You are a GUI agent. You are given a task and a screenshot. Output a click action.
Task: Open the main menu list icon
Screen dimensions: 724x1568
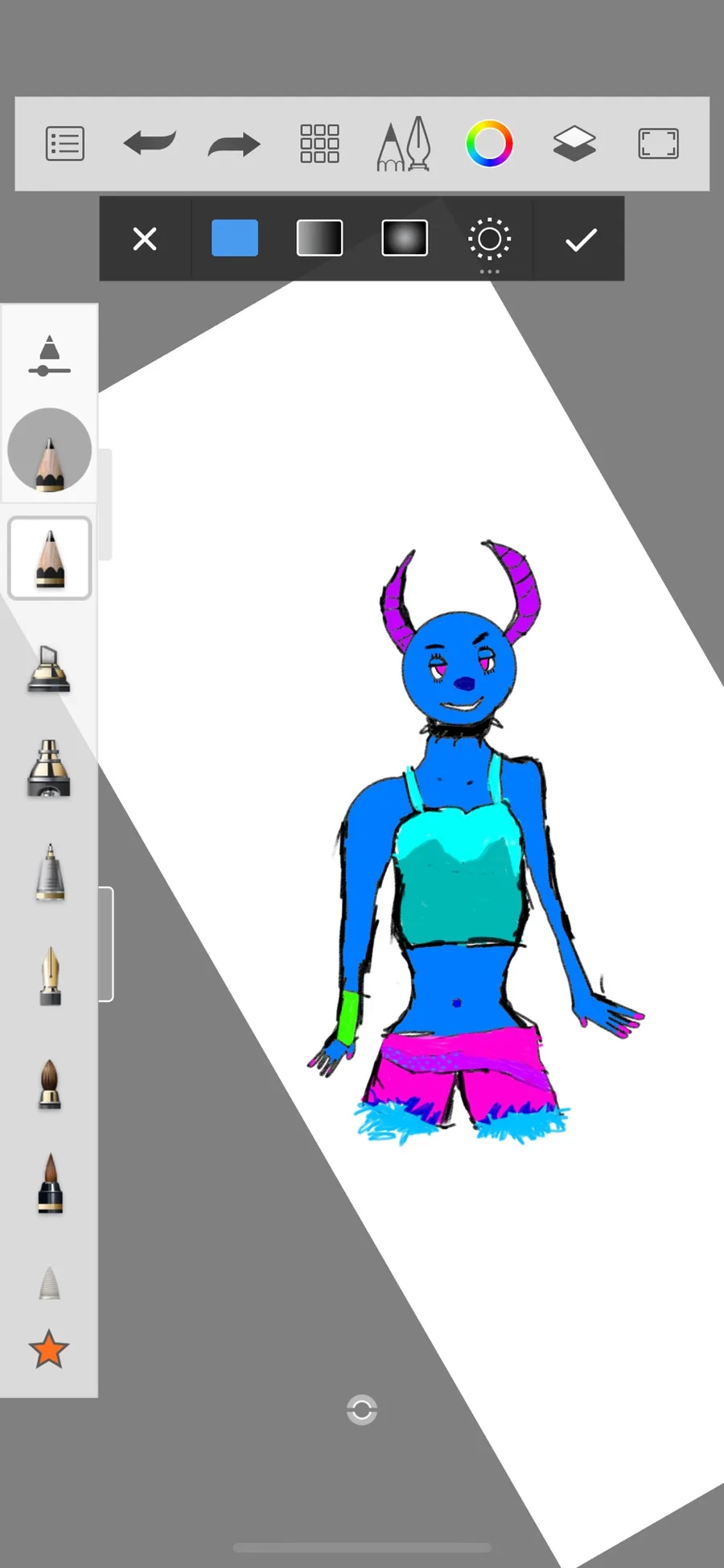65,144
